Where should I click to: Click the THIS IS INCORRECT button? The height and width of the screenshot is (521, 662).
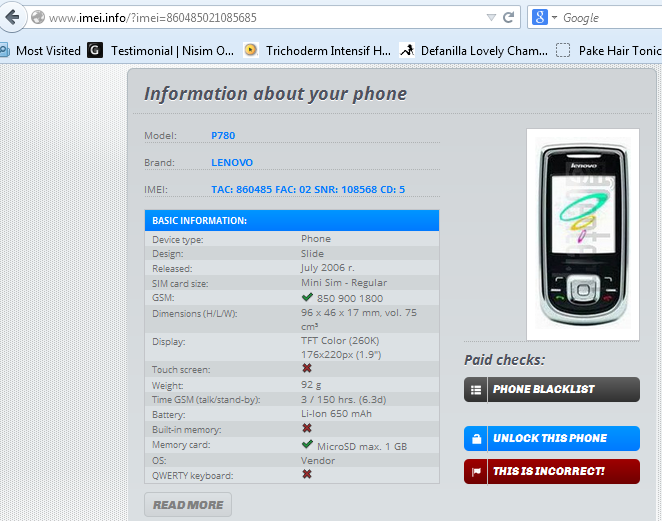(x=552, y=471)
